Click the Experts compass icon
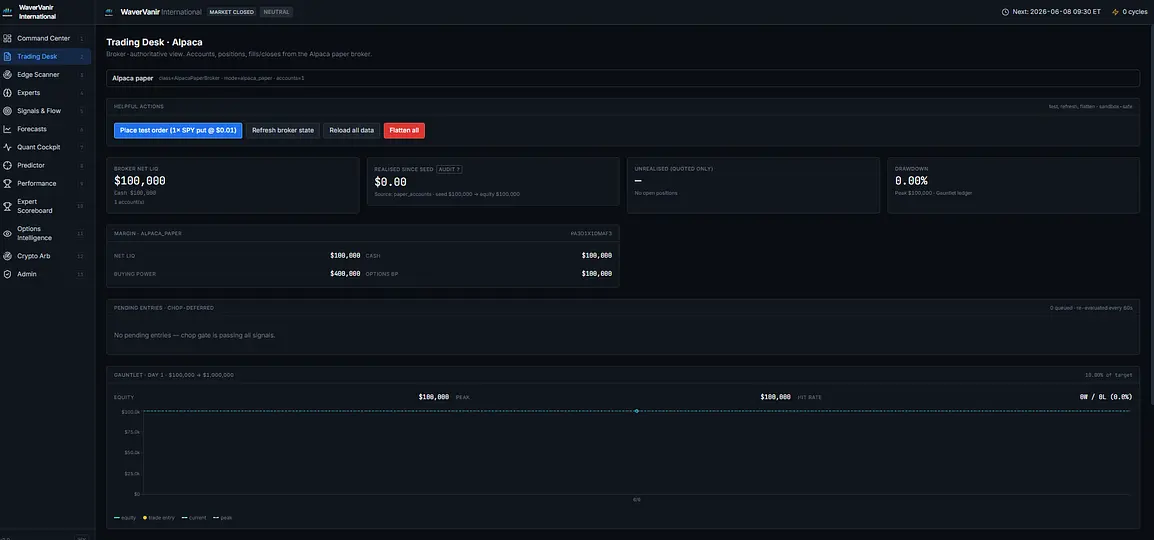1154x540 pixels. [x=7, y=93]
